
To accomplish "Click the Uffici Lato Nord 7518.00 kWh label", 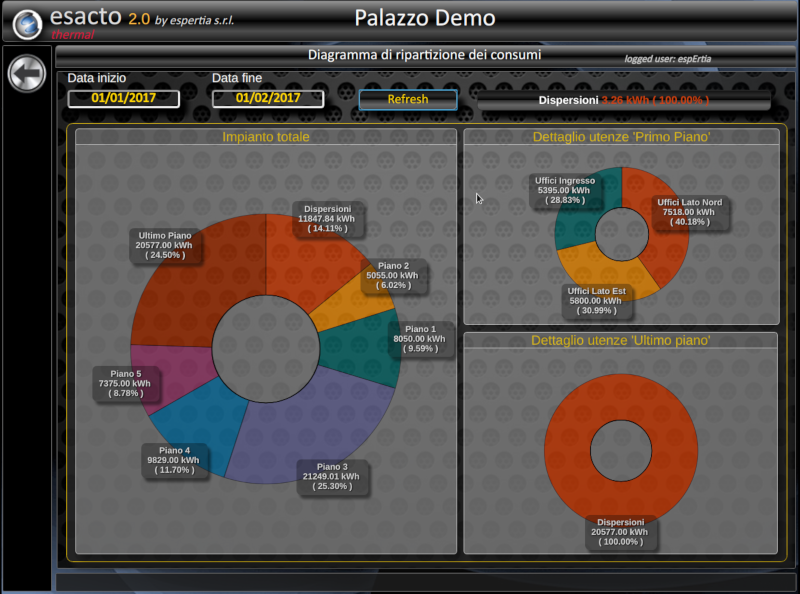I will [689, 212].
